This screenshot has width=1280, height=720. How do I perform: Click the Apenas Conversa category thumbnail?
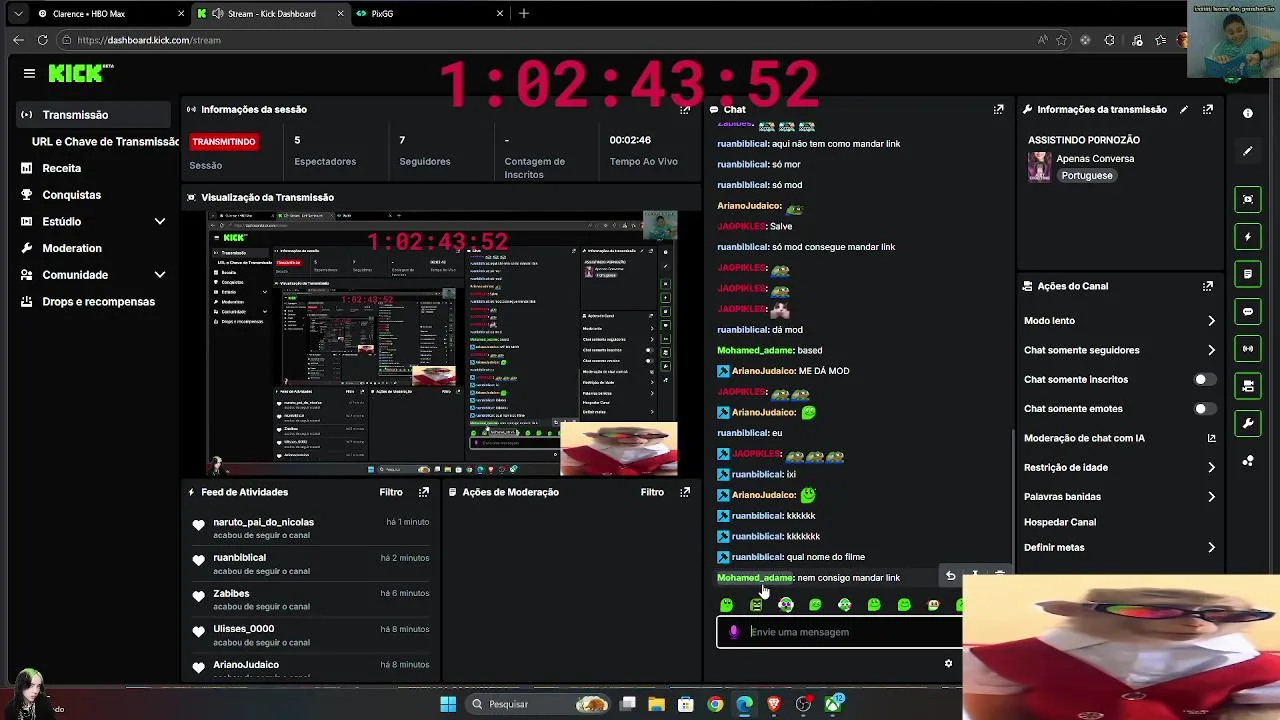tap(1040, 167)
